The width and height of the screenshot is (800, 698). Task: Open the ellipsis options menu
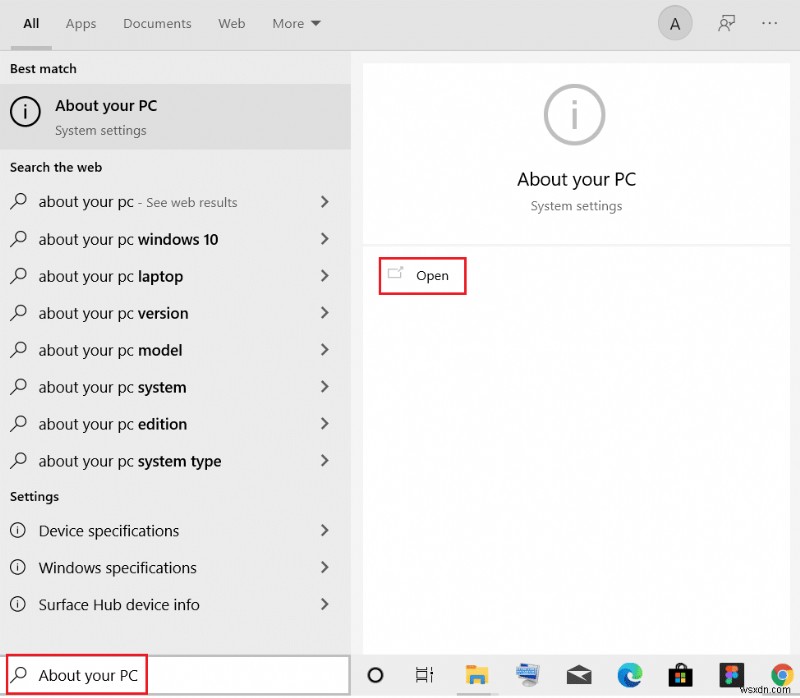point(770,22)
